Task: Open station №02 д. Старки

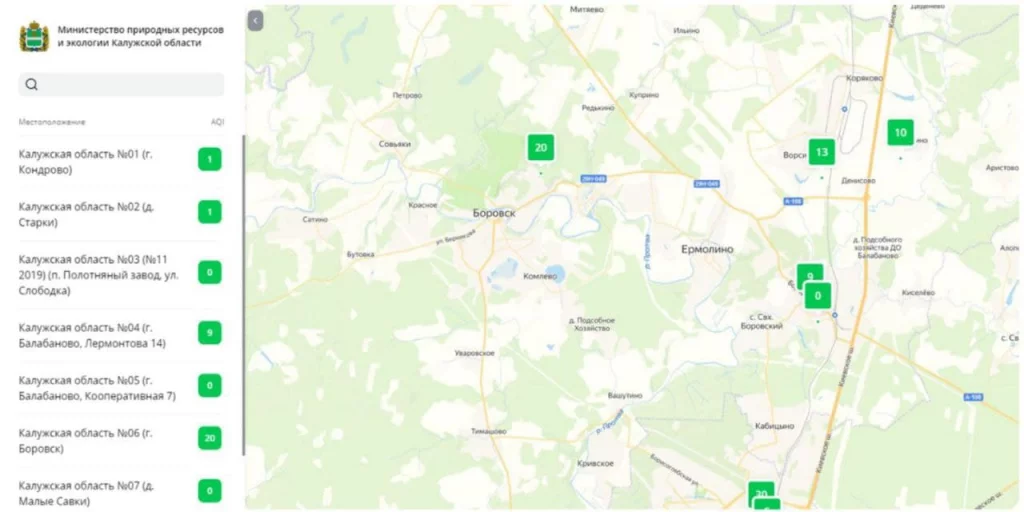Action: tap(121, 214)
